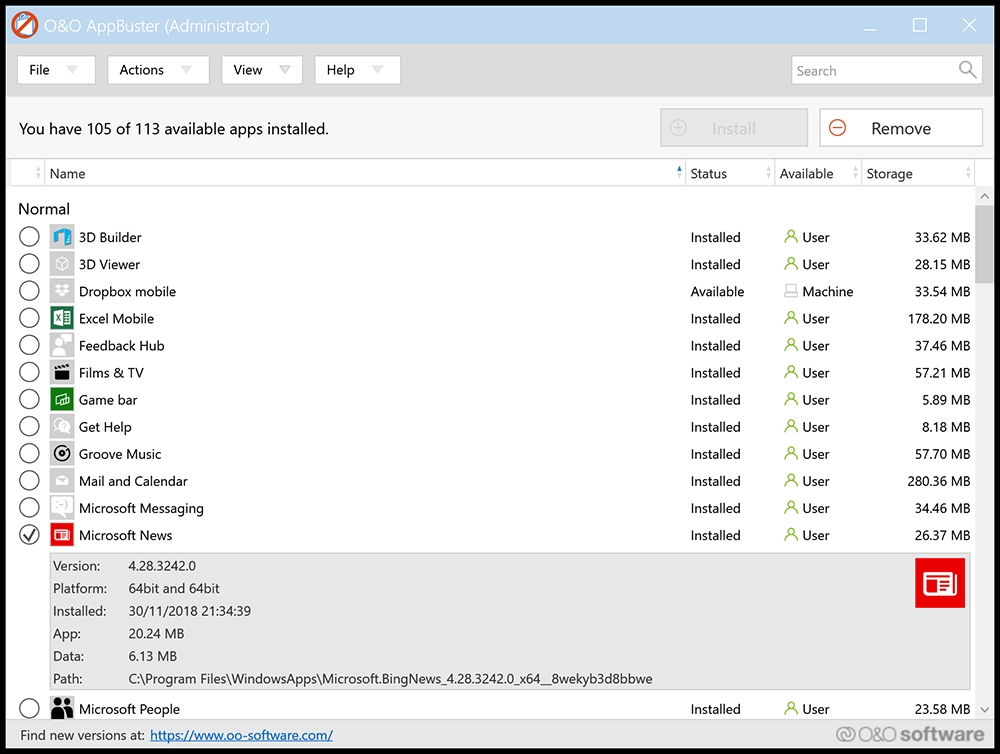This screenshot has width=1000, height=754.
Task: Tick the Feedback Hub checkbox
Action: tap(29, 346)
